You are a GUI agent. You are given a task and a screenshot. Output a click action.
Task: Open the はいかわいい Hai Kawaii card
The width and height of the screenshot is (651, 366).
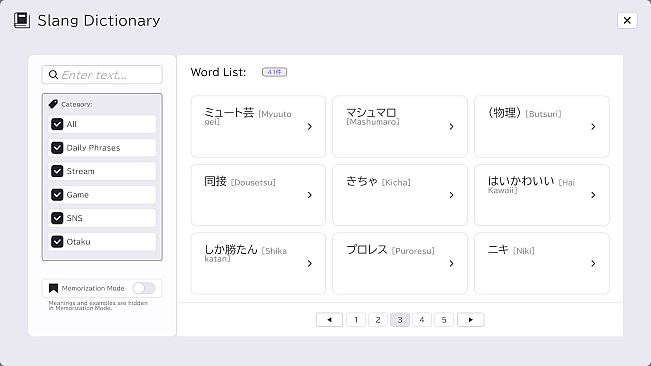click(542, 195)
